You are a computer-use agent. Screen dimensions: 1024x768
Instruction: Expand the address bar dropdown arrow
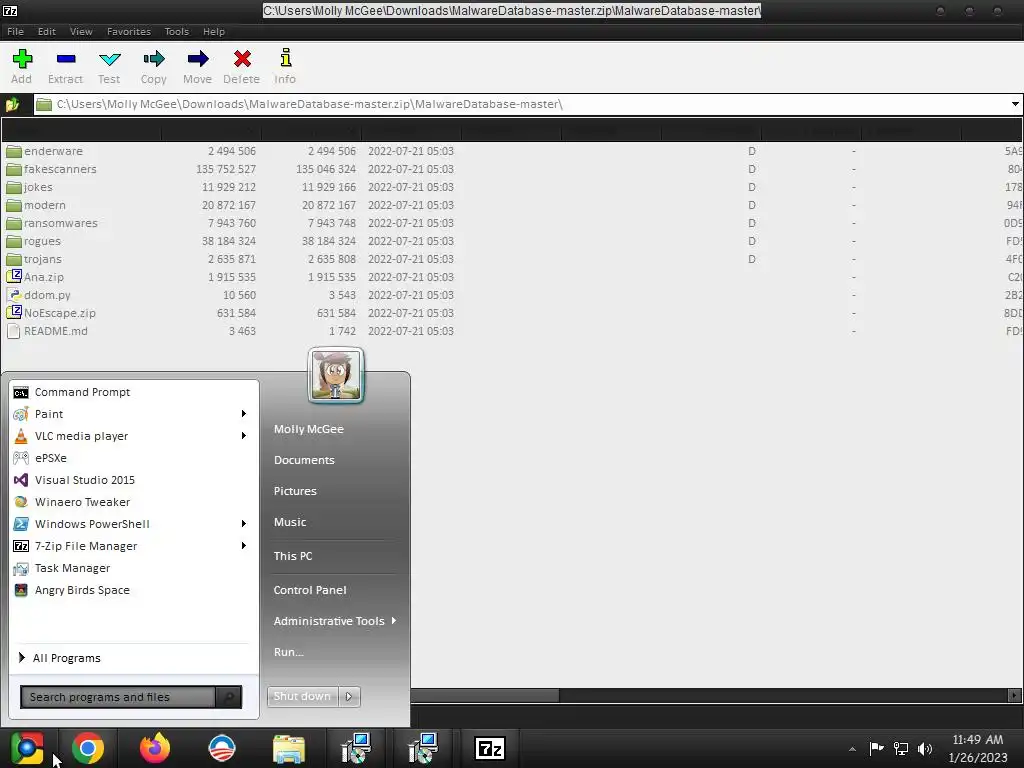1015,104
